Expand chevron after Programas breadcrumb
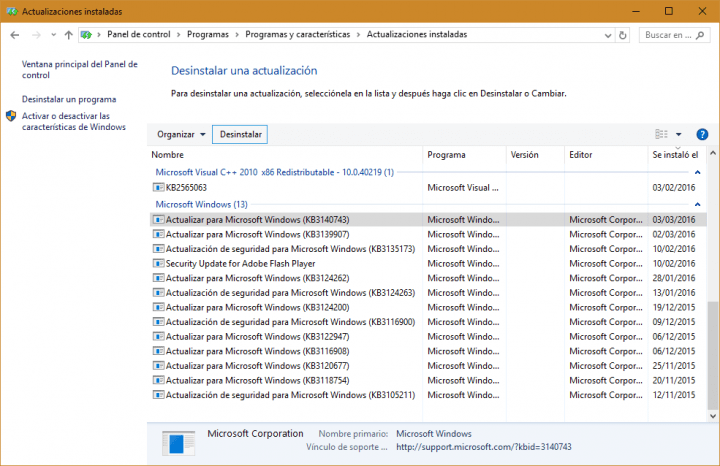The height and width of the screenshot is (466, 720). 237,35
